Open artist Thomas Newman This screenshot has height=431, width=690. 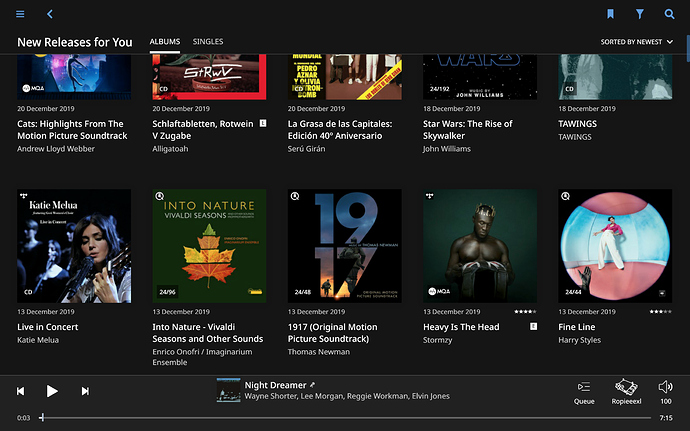point(319,352)
